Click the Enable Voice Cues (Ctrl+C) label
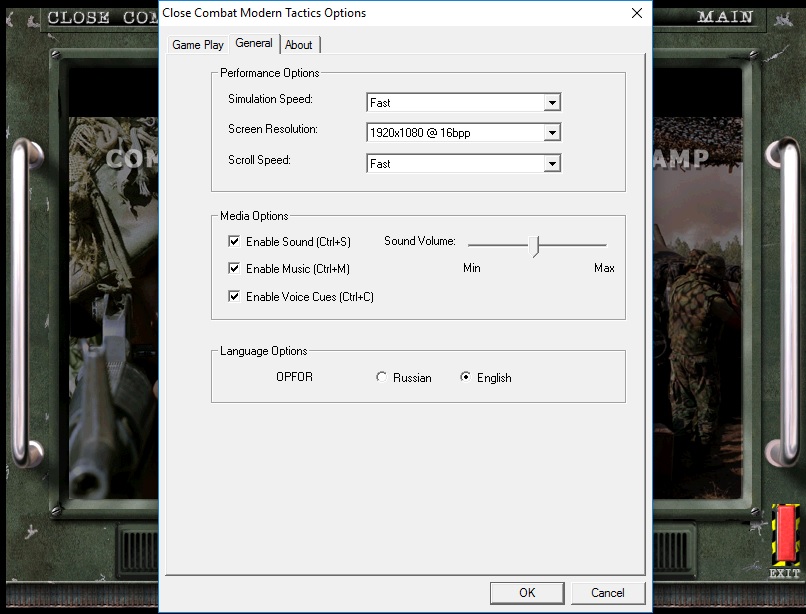806x614 pixels. [x=310, y=297]
